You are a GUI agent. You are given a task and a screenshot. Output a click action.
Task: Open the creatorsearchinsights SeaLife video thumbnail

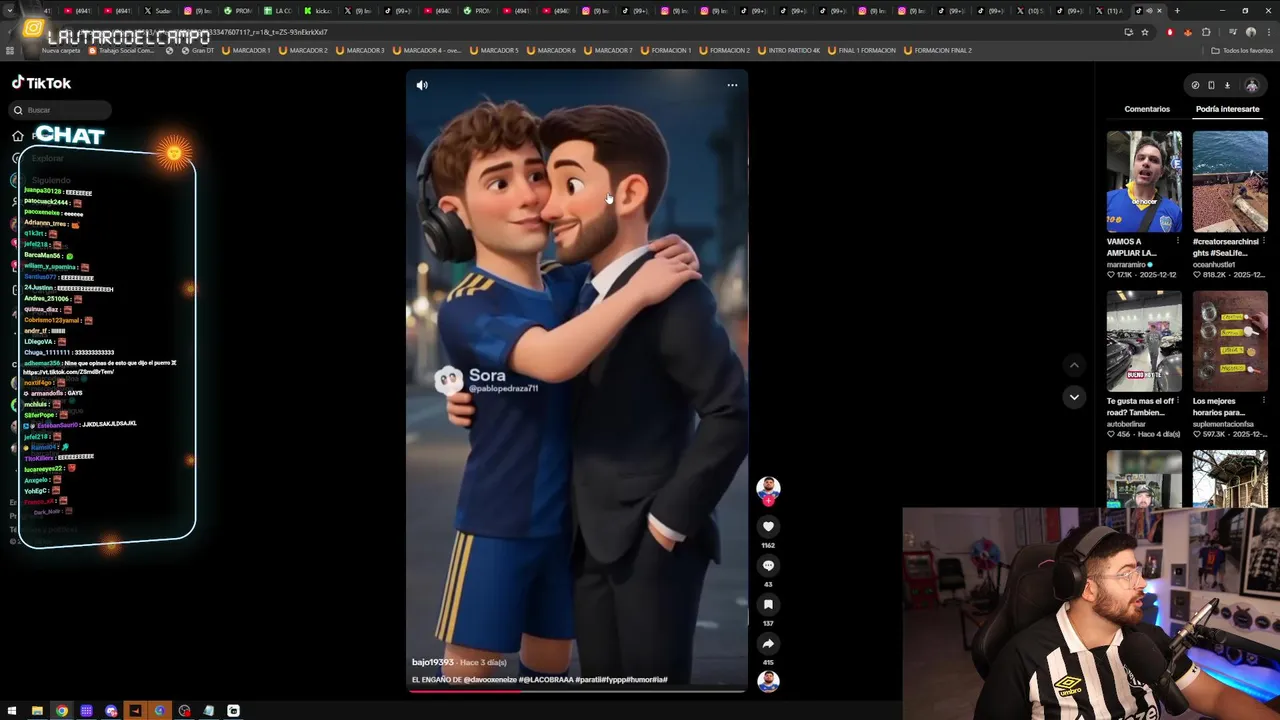(x=1230, y=181)
